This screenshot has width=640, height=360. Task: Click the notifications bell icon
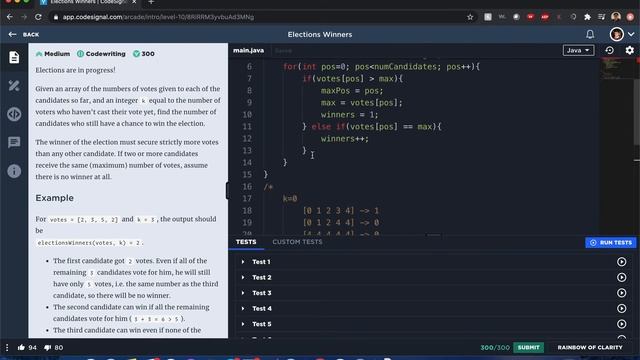590,34
